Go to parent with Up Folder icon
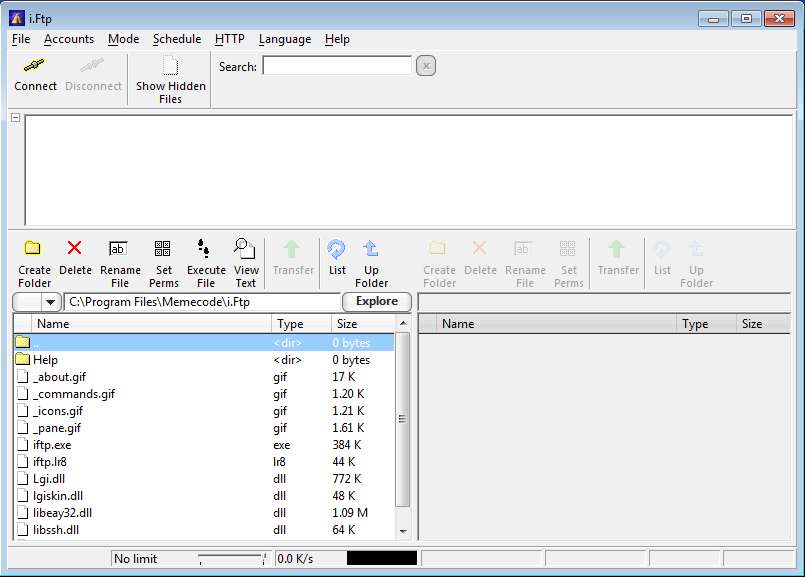Viewport: 805px width, 577px height. click(371, 249)
